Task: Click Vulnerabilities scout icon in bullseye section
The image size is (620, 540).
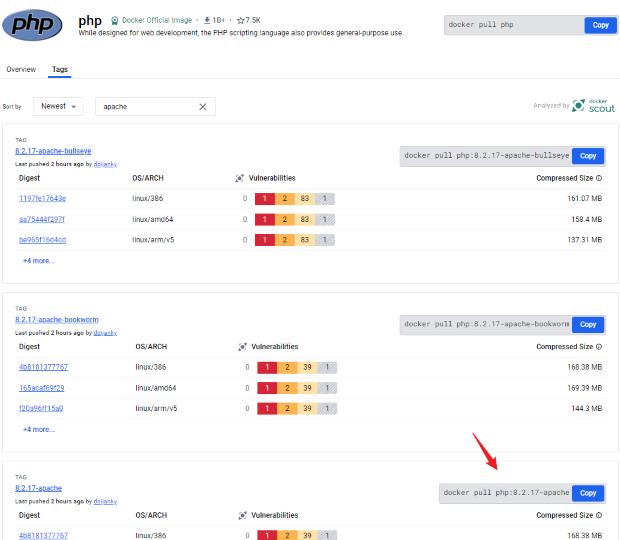Action: [240, 178]
